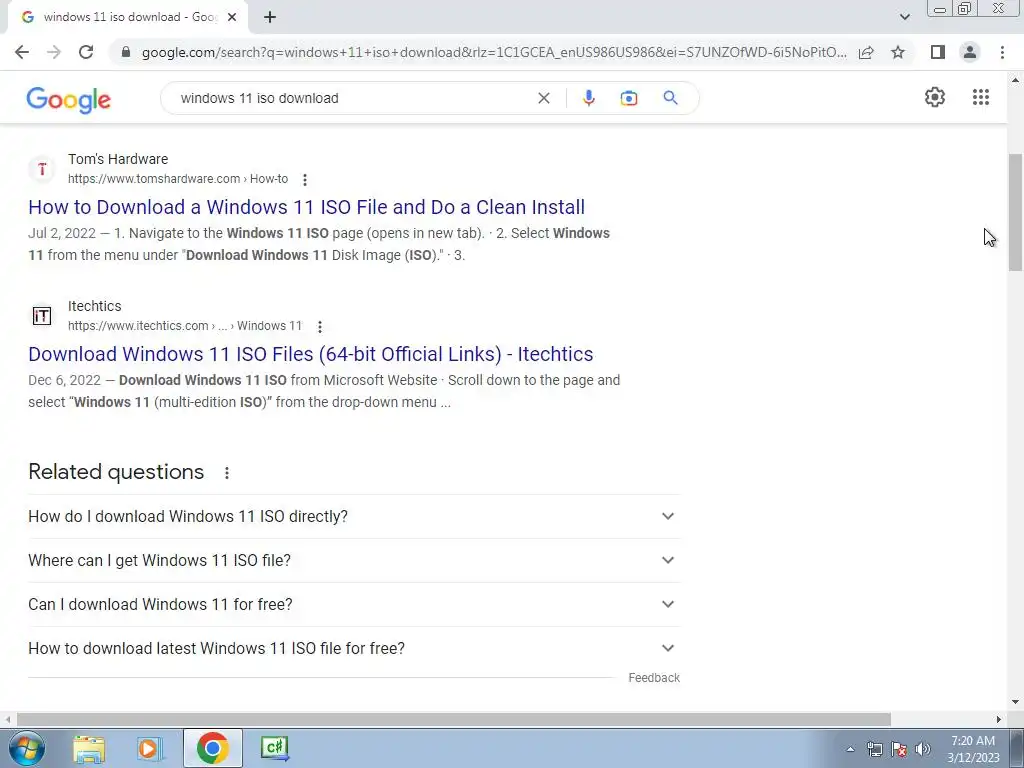This screenshot has height=768, width=1024.
Task: Click the tomshardware.com URL breadcrumb
Action: click(x=178, y=179)
